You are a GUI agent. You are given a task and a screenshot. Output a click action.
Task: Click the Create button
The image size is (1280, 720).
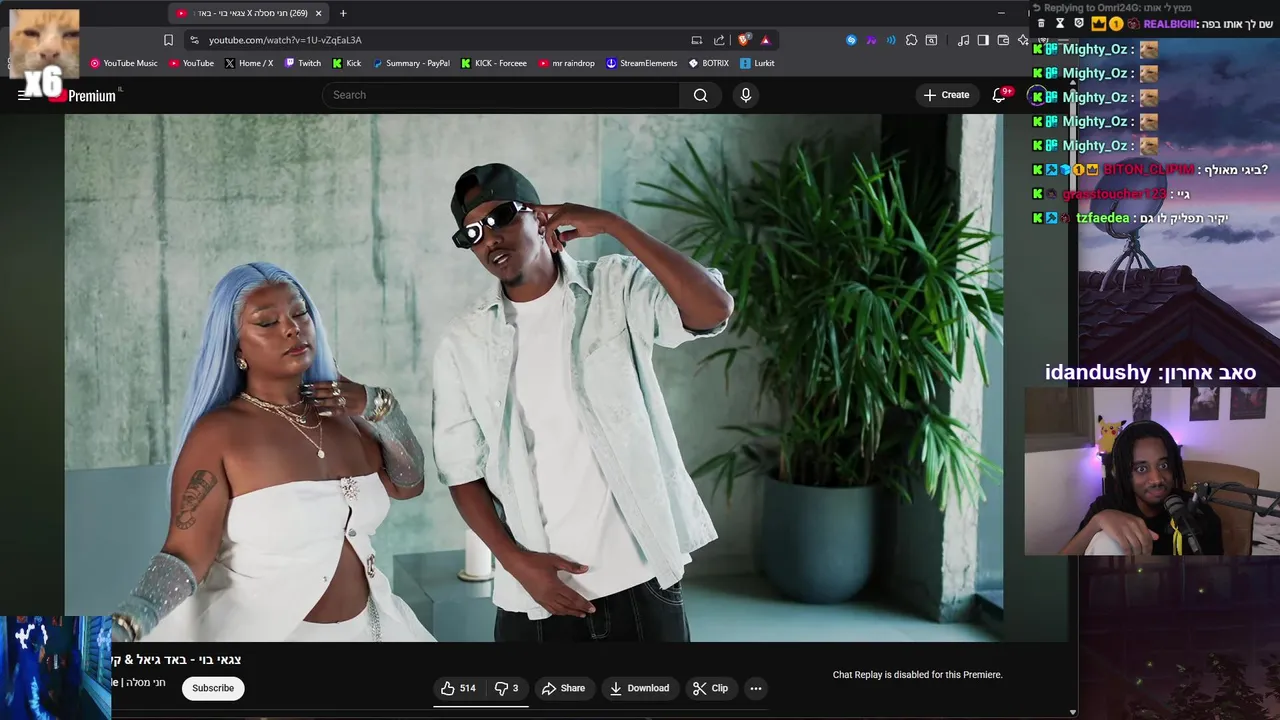(x=946, y=95)
